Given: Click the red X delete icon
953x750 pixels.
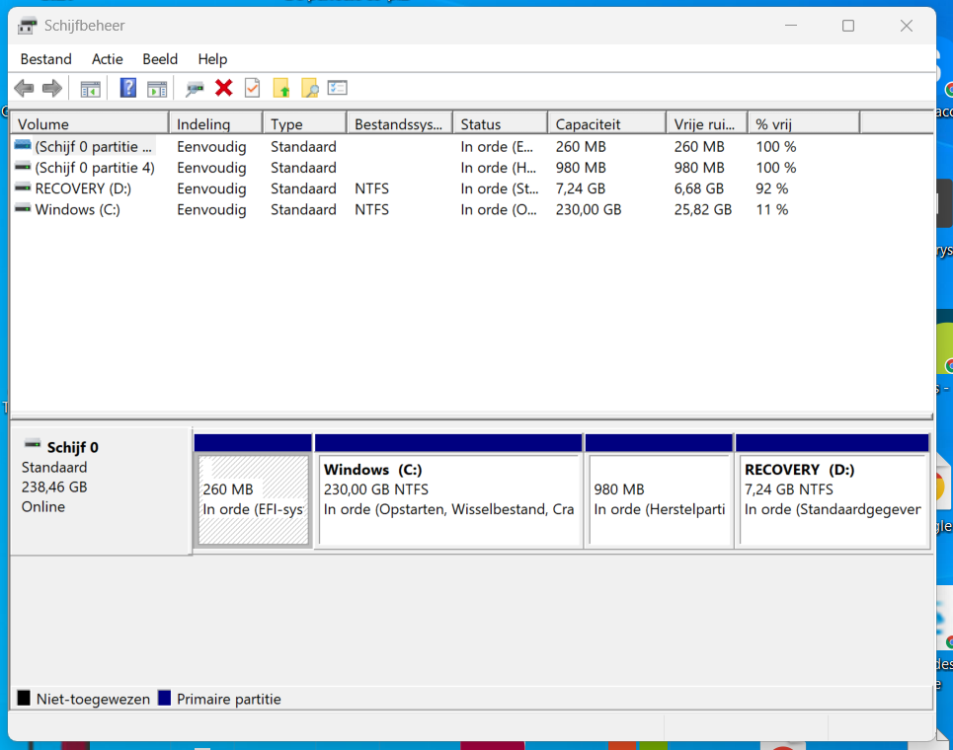Looking at the screenshot, I should tap(224, 88).
